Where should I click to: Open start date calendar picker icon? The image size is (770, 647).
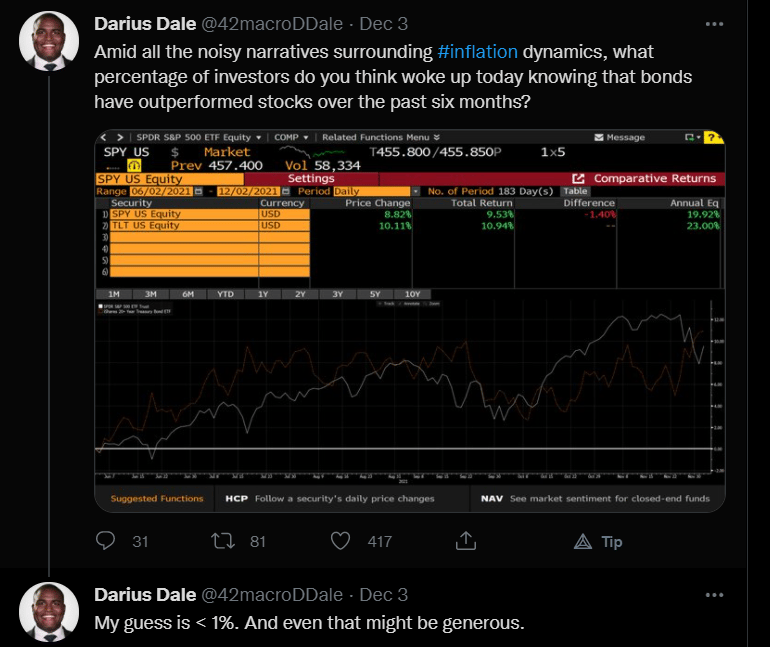tap(198, 191)
